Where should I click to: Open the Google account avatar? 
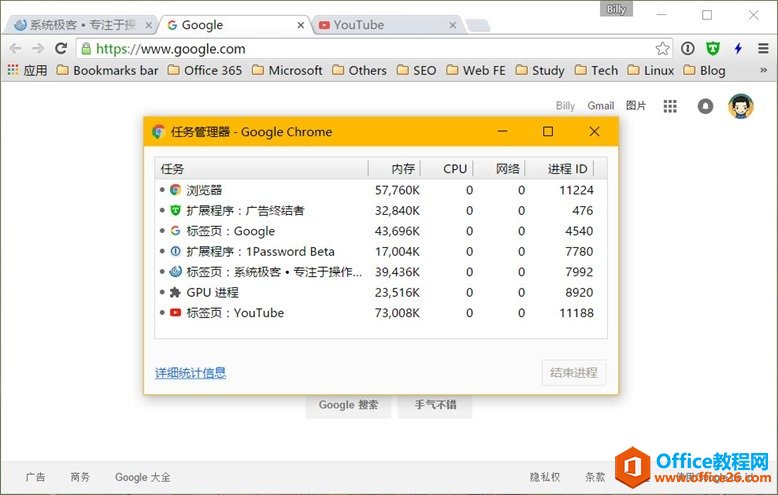tap(741, 106)
